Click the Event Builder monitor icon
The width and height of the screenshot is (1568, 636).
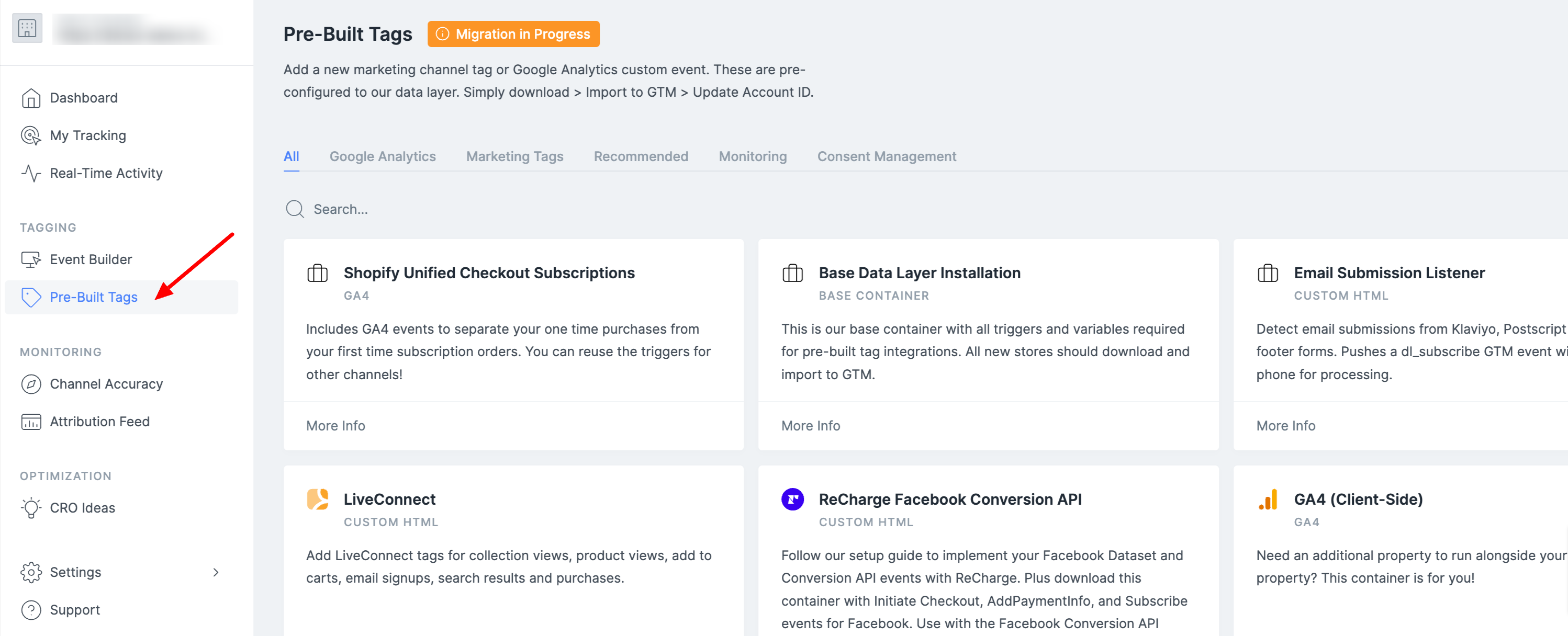point(30,259)
